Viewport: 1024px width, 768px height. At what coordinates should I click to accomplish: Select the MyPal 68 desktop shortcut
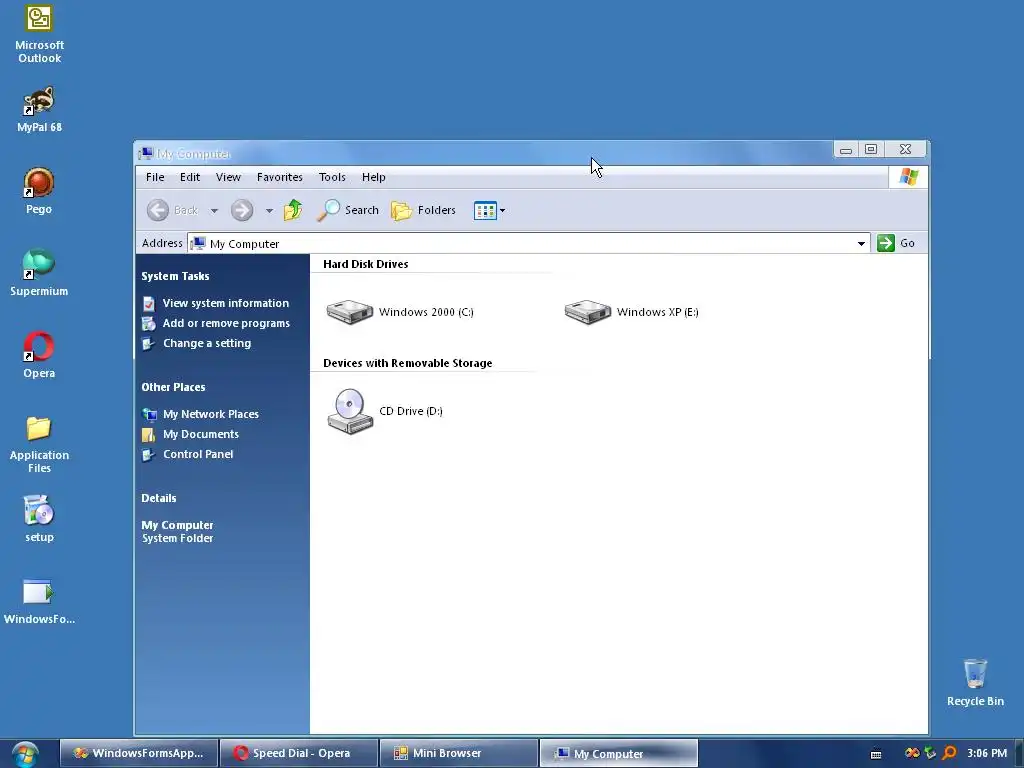(39, 109)
